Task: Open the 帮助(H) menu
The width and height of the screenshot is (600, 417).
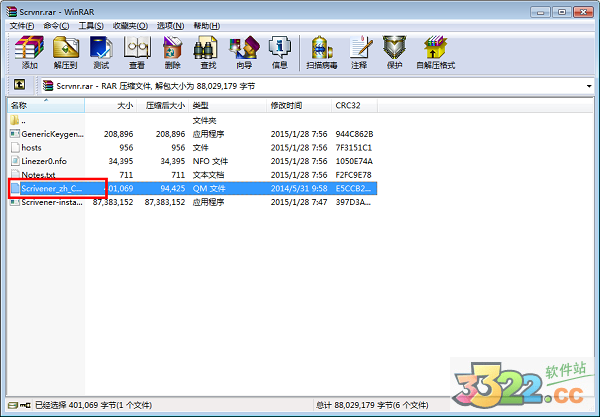Action: pyautogui.click(x=207, y=26)
